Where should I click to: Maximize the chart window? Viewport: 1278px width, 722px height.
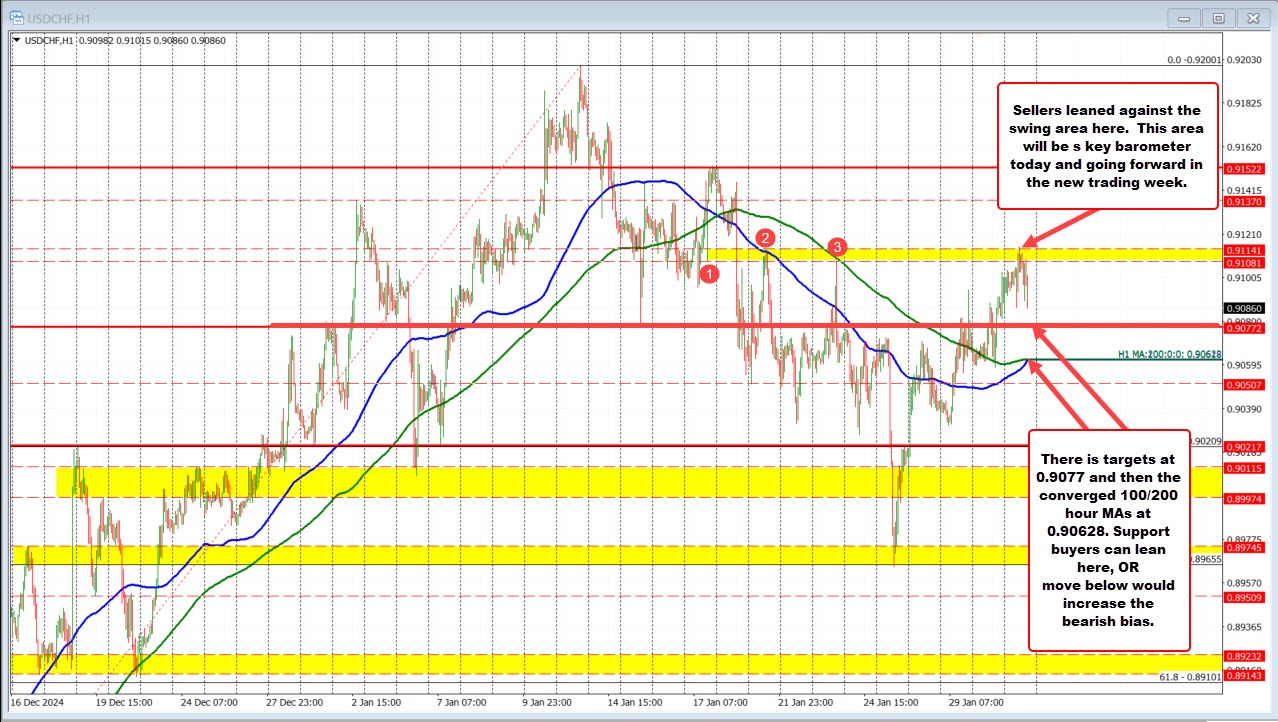tap(1218, 17)
